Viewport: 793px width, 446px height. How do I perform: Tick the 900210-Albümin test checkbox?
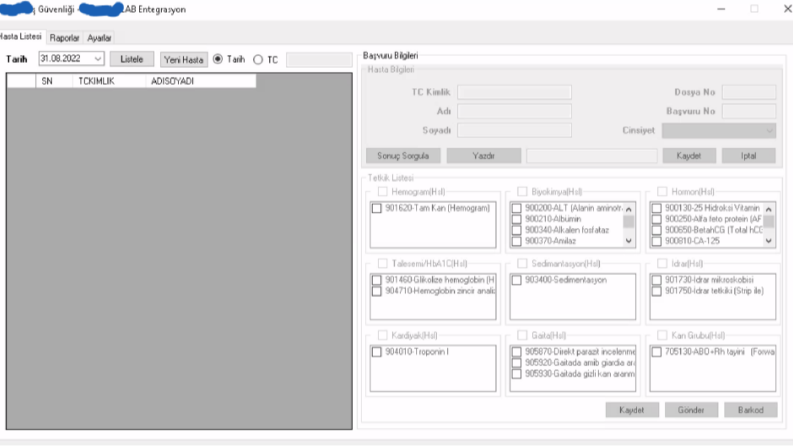click(x=516, y=219)
